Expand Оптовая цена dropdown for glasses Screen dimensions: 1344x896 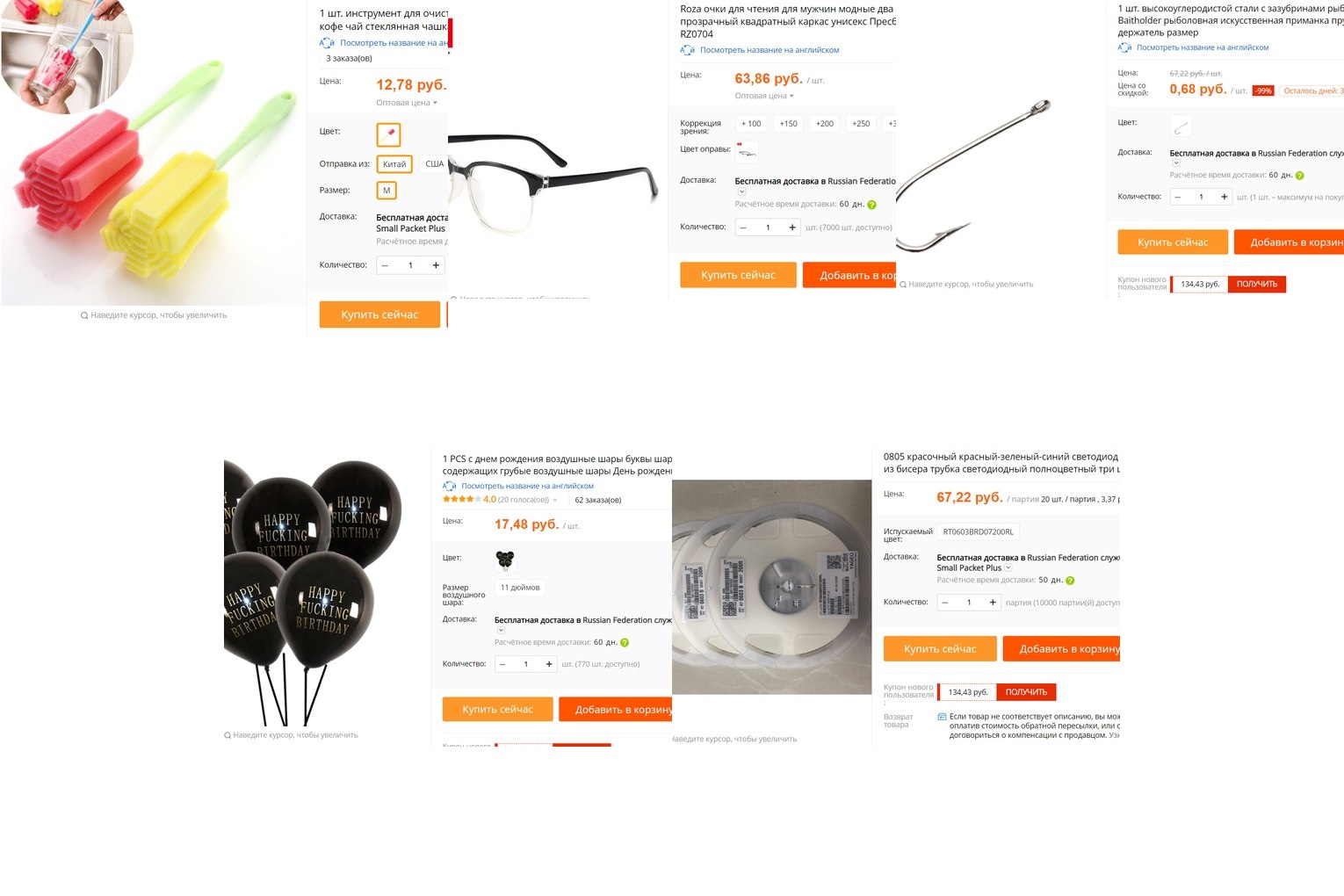click(x=764, y=96)
